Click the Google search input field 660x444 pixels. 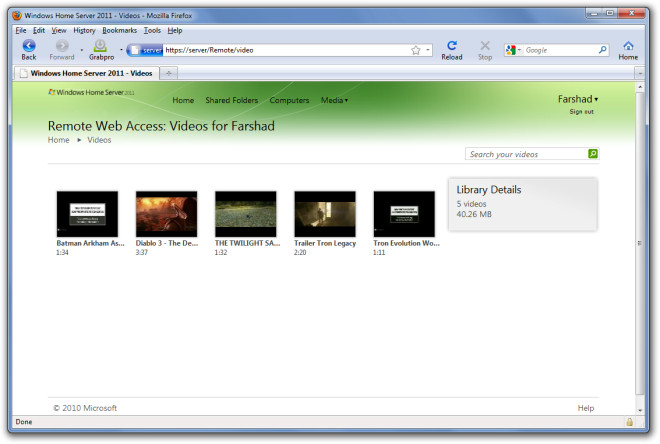click(x=560, y=50)
